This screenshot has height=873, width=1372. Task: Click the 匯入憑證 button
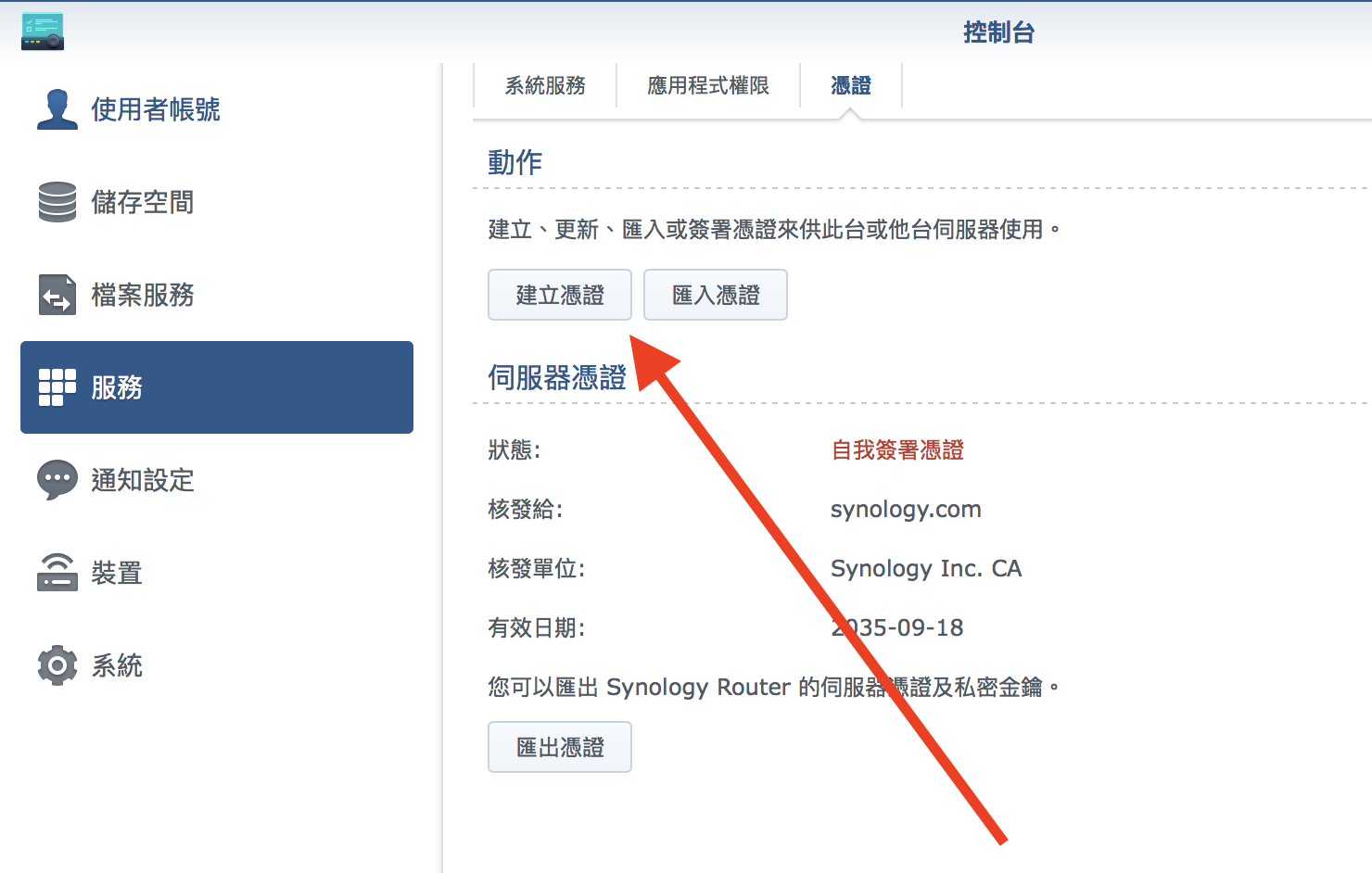[x=716, y=295]
